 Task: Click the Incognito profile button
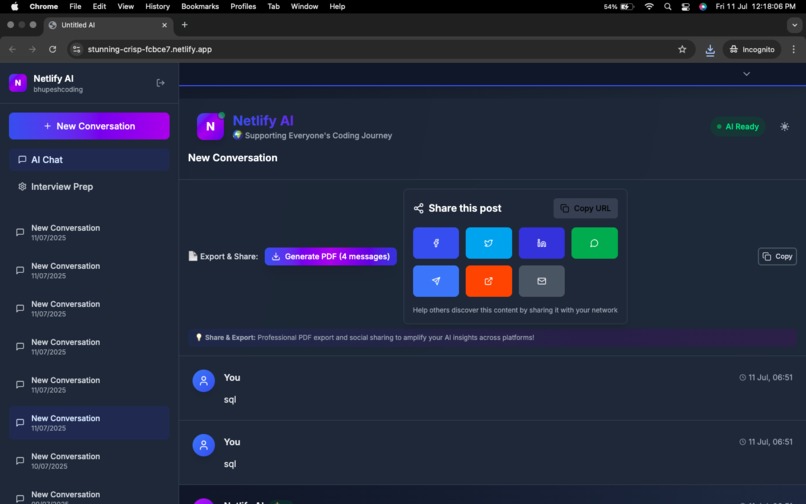pyautogui.click(x=752, y=49)
